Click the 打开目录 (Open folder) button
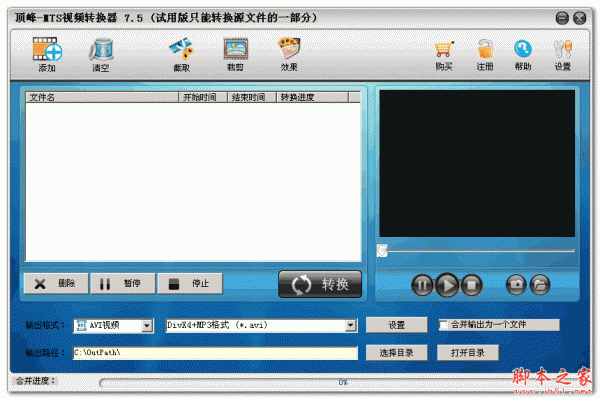Viewport: 600px width, 399px height. point(468,353)
